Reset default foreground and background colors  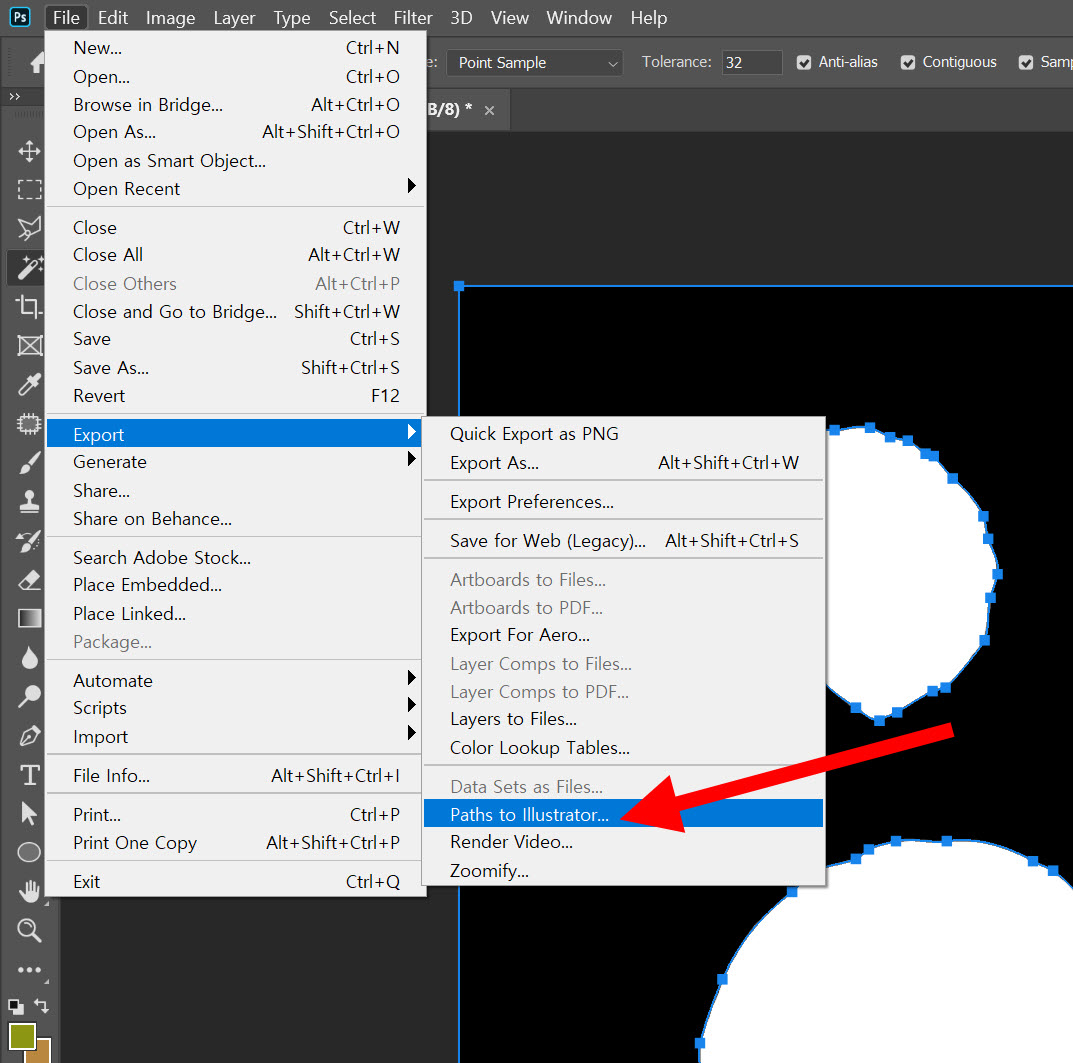[15, 1007]
